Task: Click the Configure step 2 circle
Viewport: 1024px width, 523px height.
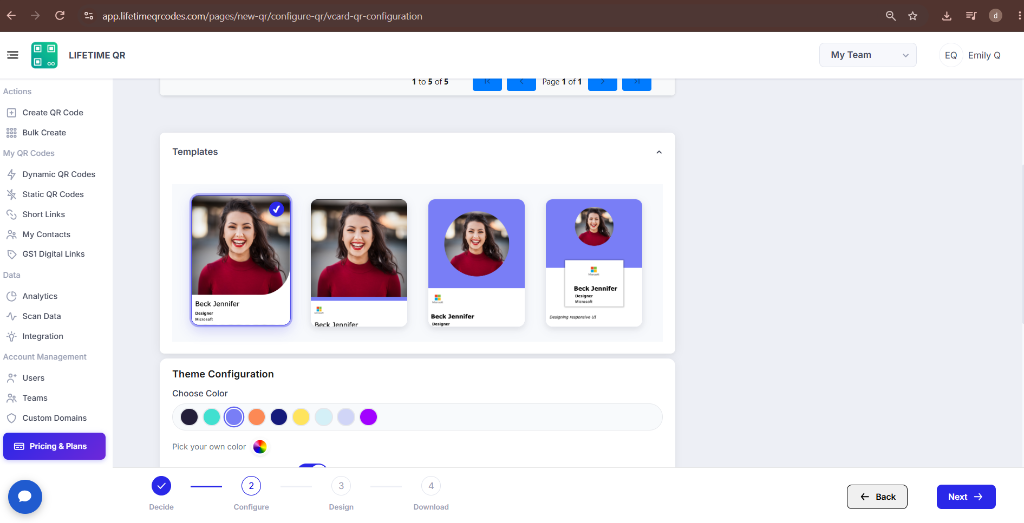Action: click(x=251, y=486)
